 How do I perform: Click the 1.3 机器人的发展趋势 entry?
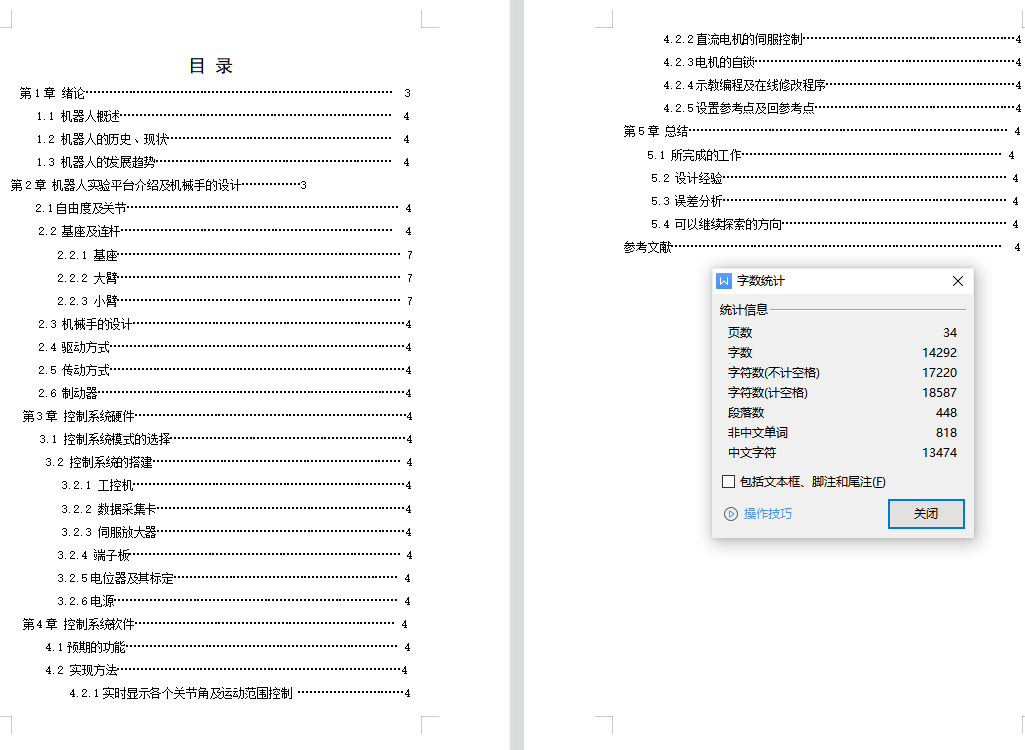pyautogui.click(x=223, y=162)
